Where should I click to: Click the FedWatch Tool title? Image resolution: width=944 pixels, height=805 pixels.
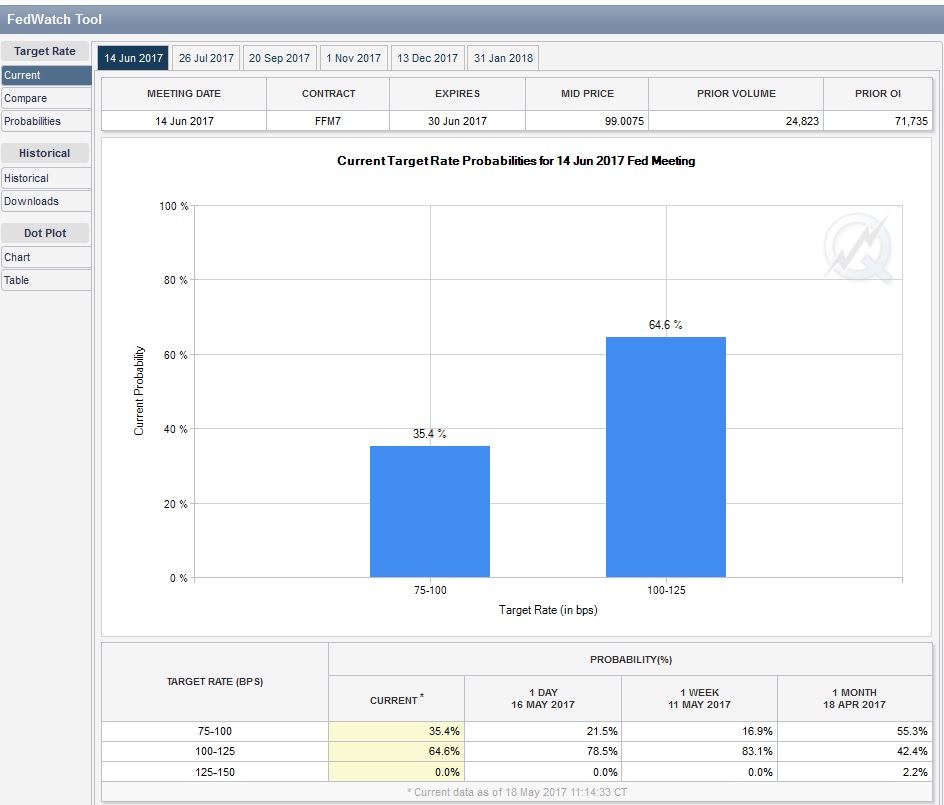point(54,19)
